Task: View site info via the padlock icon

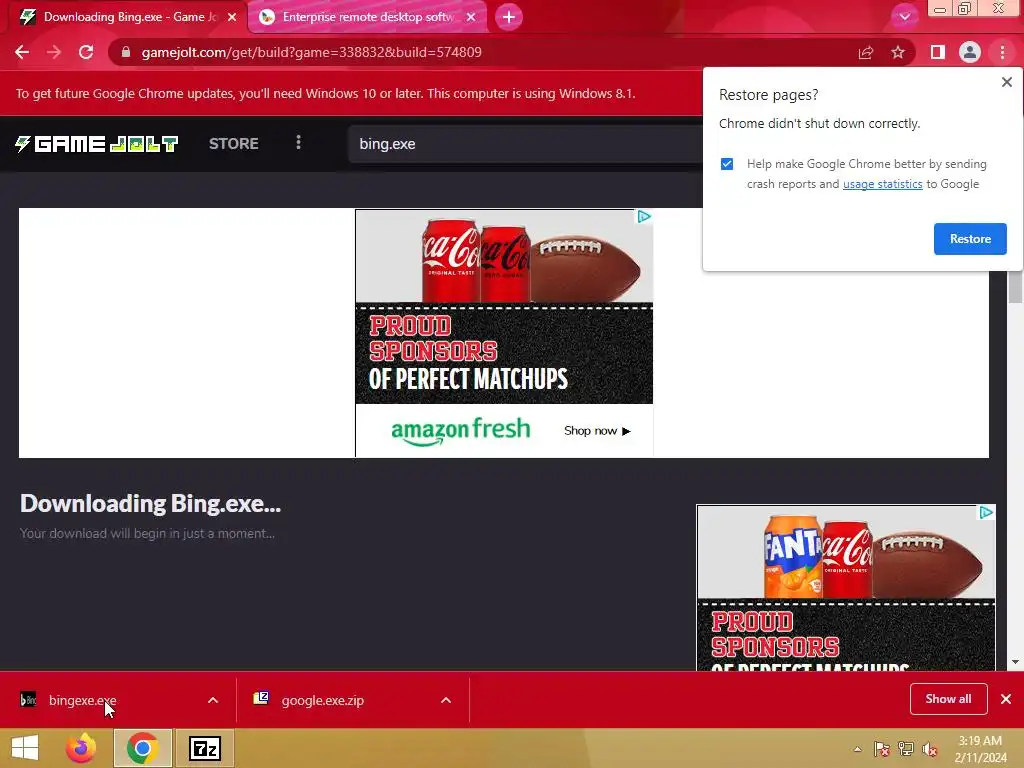Action: pyautogui.click(x=126, y=52)
